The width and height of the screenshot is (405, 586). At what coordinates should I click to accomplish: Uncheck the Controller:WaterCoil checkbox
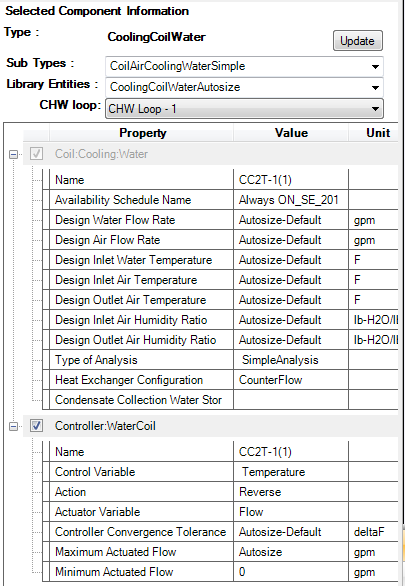36,426
